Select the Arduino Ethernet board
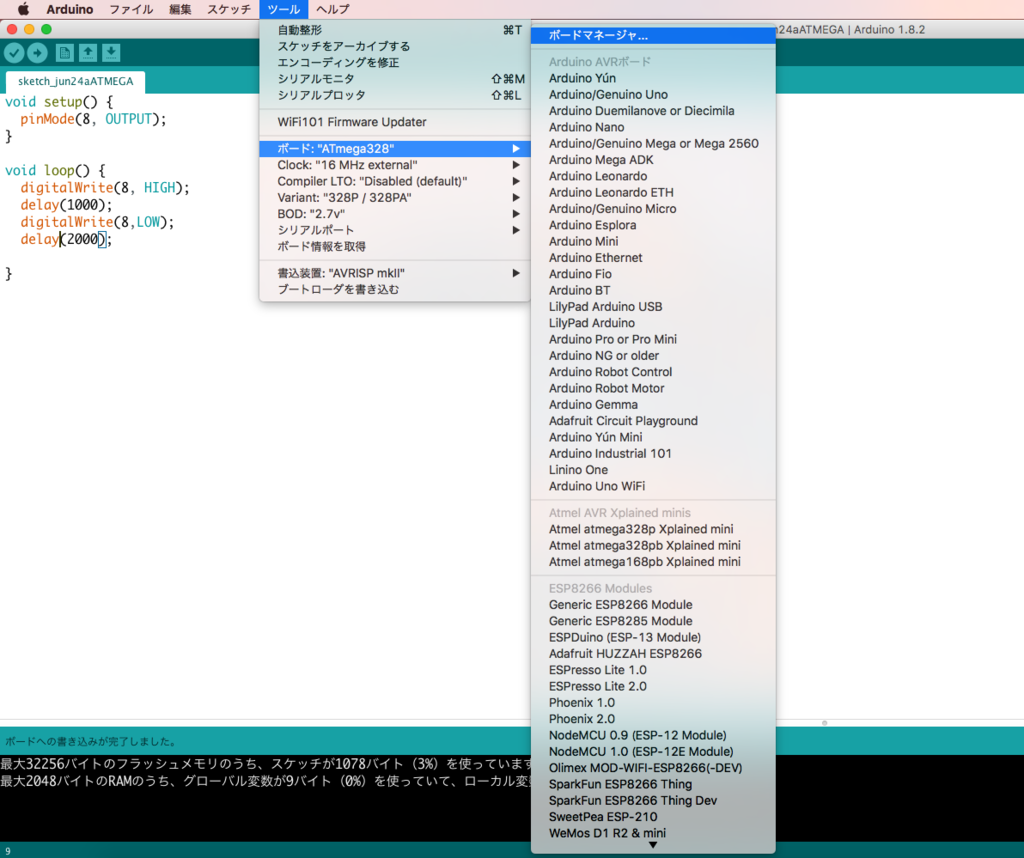The height and width of the screenshot is (858, 1024). (653, 258)
